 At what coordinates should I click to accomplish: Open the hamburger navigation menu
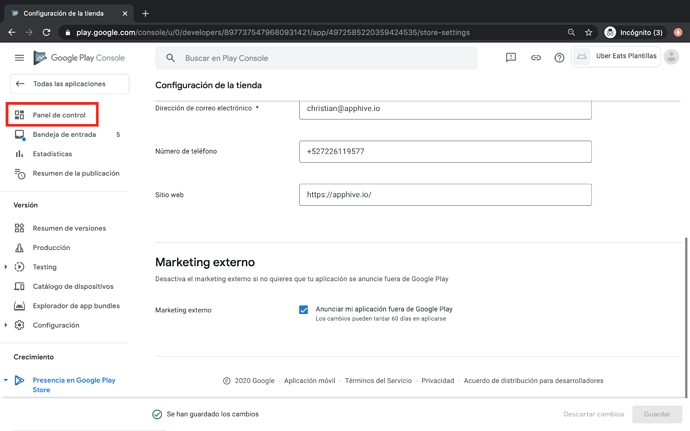(x=19, y=58)
